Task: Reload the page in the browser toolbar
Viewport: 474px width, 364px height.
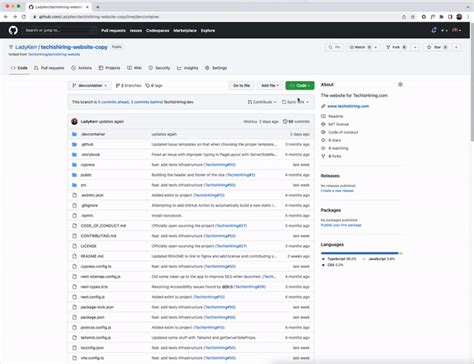Action: pyautogui.click(x=24, y=17)
